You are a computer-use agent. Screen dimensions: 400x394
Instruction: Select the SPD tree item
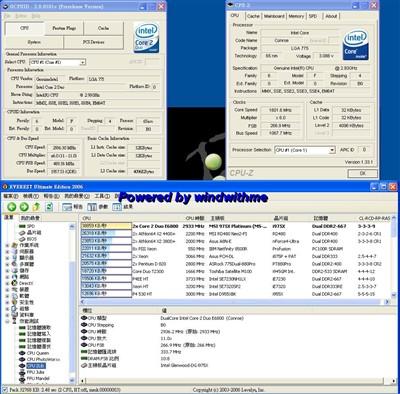click(x=31, y=226)
